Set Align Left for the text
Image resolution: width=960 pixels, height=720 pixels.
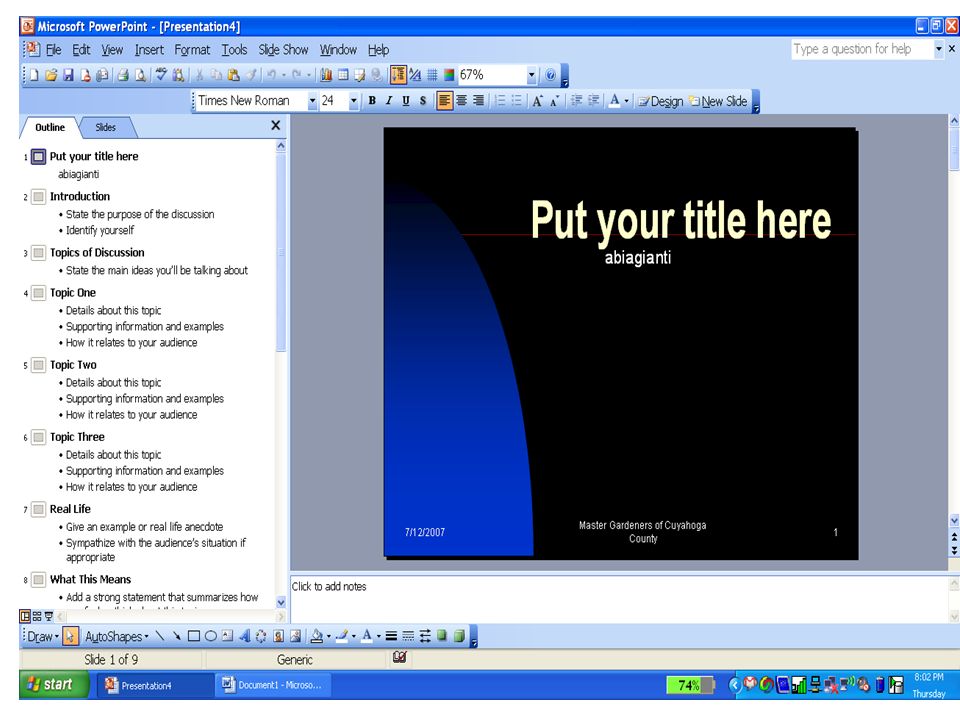click(444, 101)
